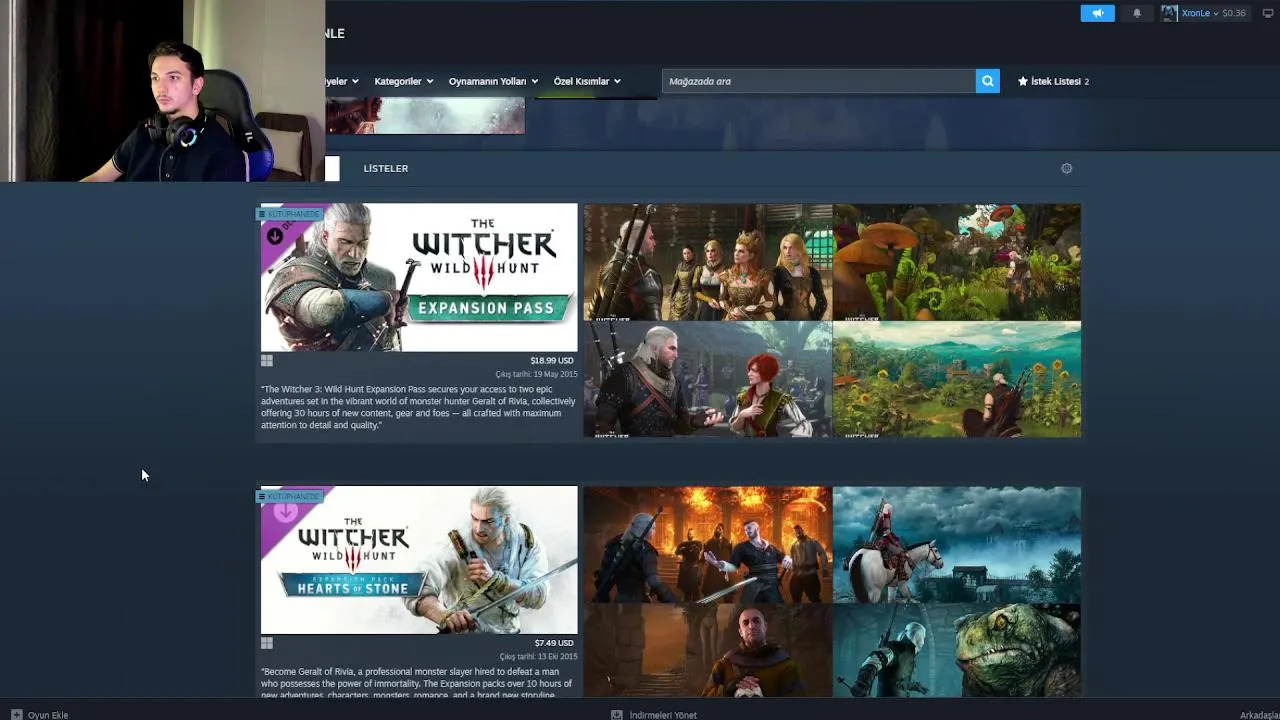This screenshot has width=1280, height=720.
Task: Open screenshot of the bald man portrait
Action: 708,650
